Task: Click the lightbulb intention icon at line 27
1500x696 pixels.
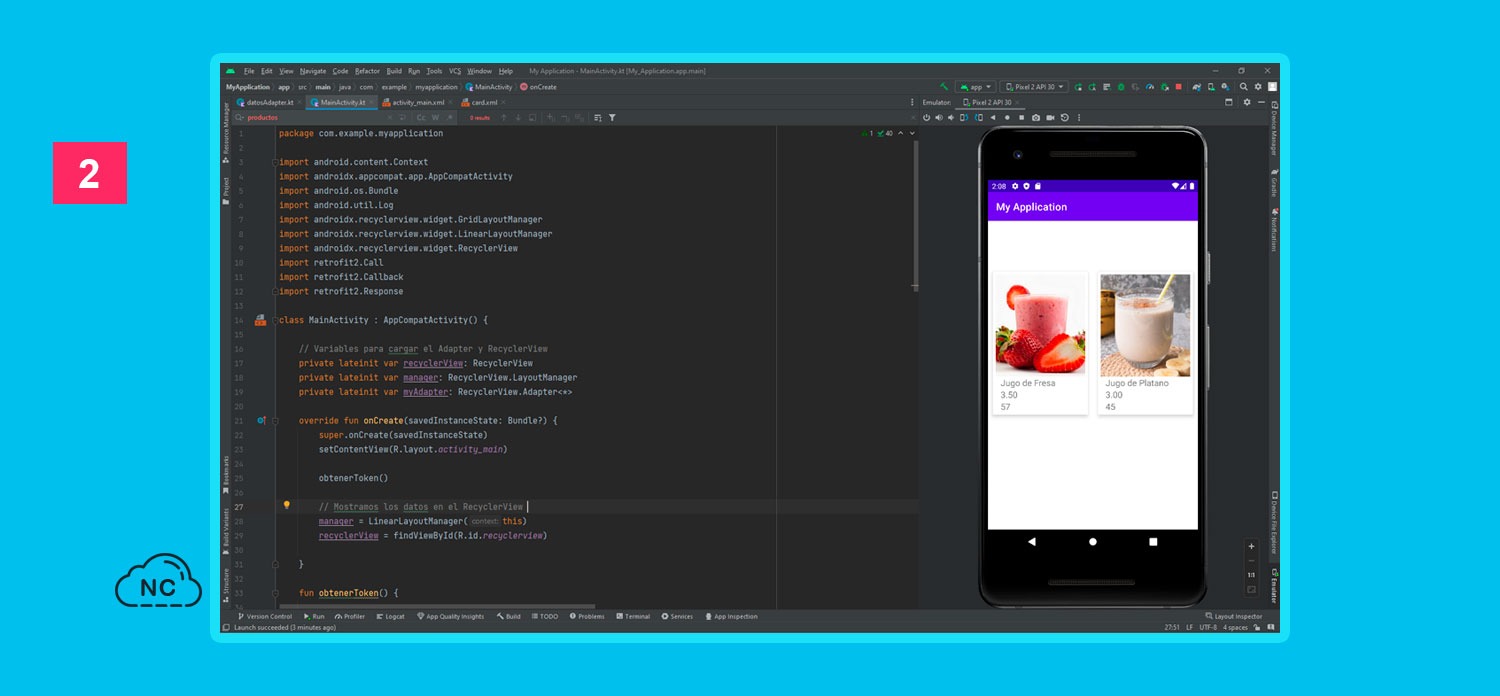Action: (286, 506)
